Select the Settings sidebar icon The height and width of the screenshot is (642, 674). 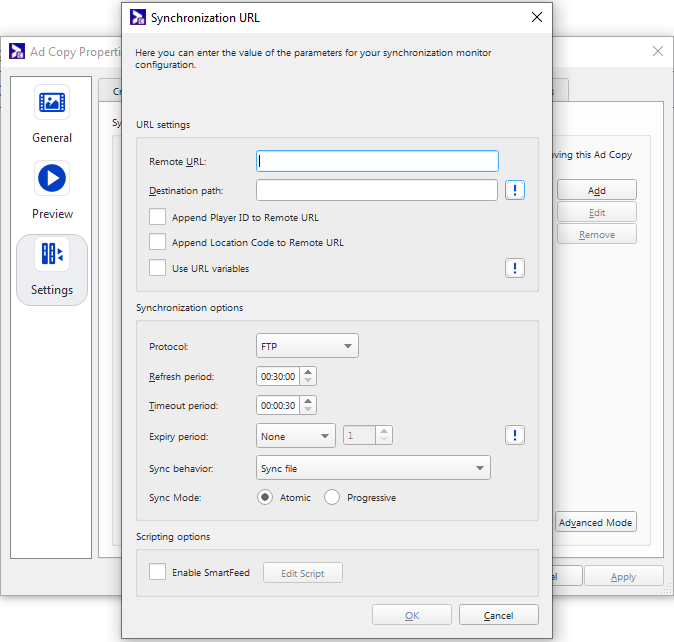tap(52, 255)
